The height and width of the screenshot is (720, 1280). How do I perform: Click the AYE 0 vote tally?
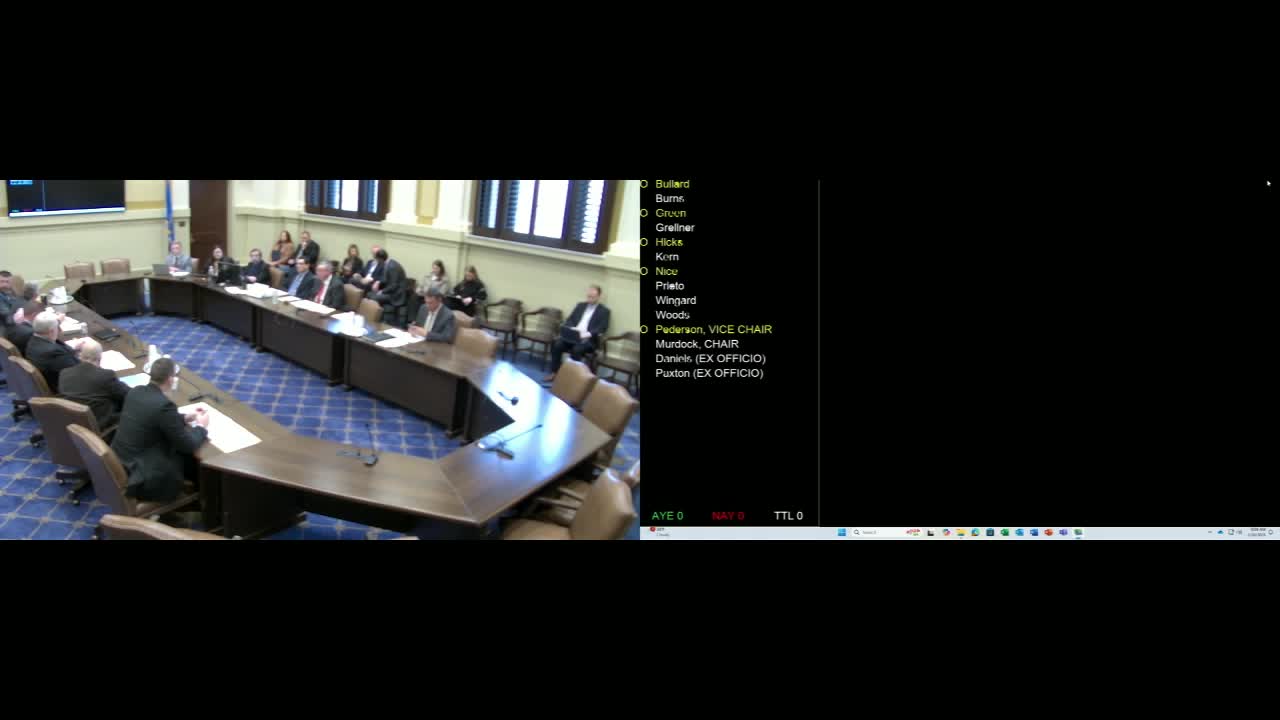pos(667,516)
